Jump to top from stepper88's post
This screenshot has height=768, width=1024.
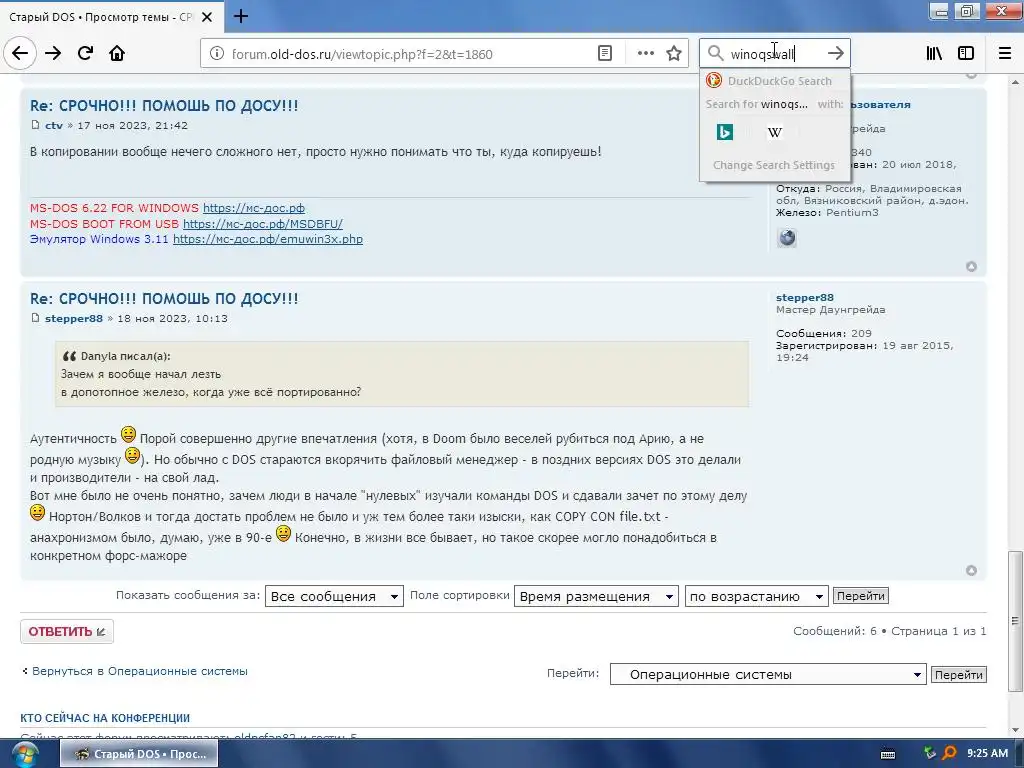(971, 570)
